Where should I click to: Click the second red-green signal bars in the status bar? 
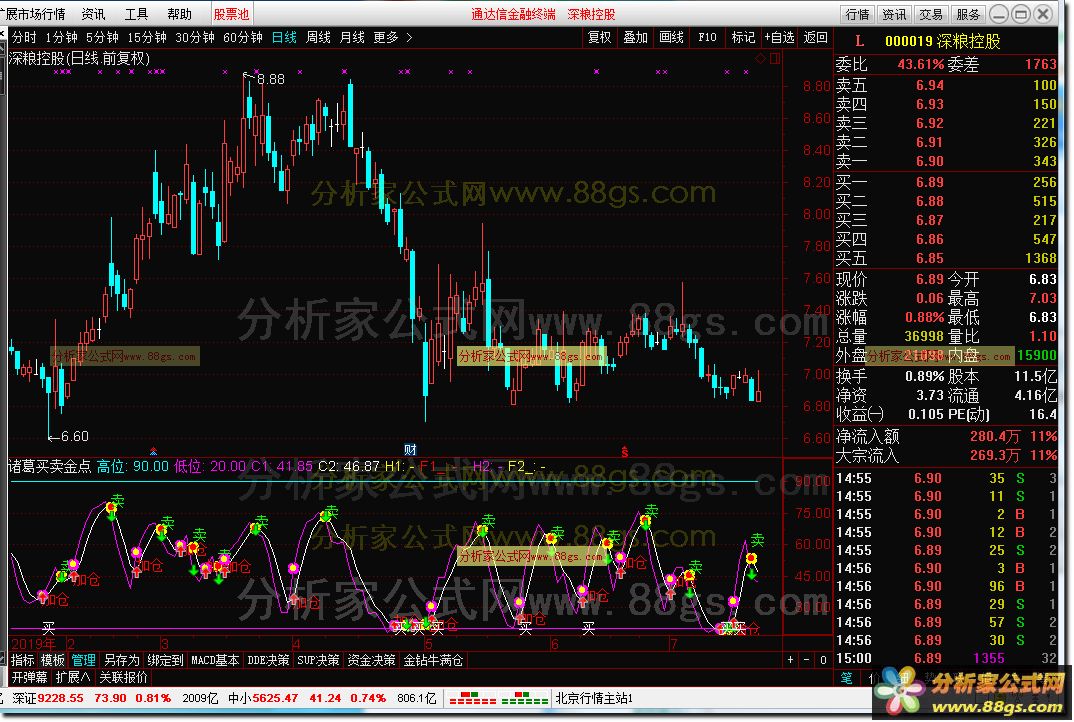(x=525, y=699)
